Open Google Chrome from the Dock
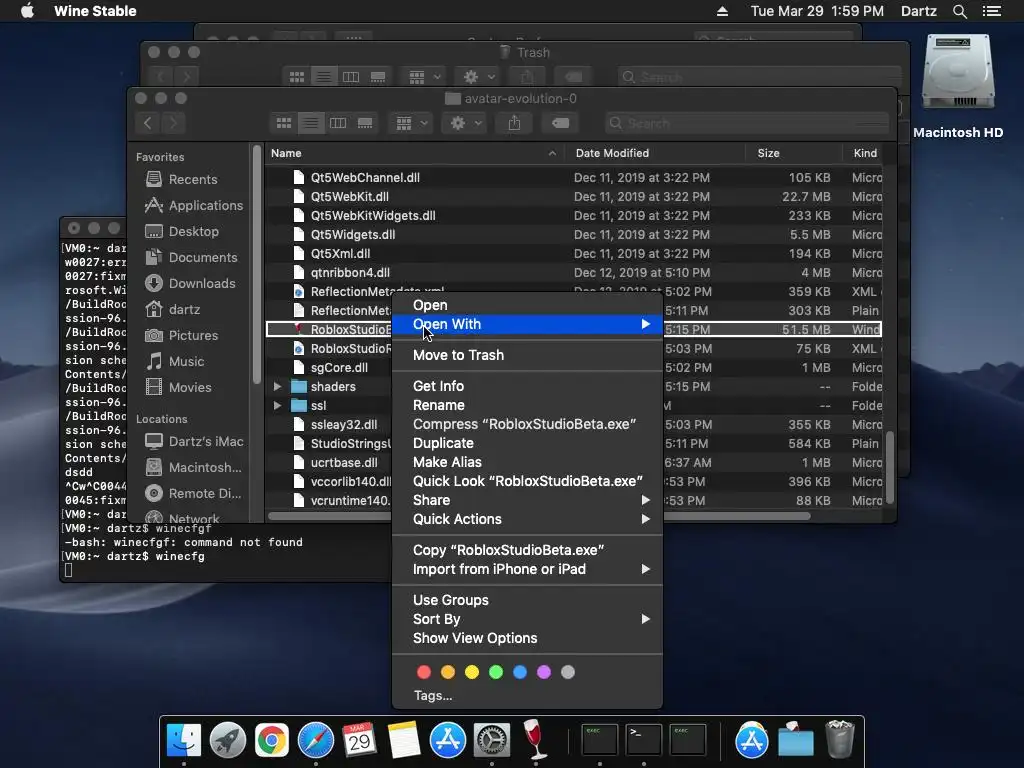This screenshot has width=1024, height=768. [x=272, y=739]
